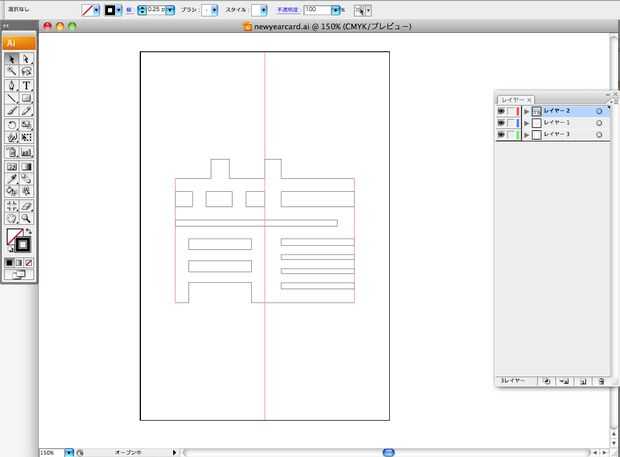Select the black arrow Selection tool
The height and width of the screenshot is (457, 620).
12,59
